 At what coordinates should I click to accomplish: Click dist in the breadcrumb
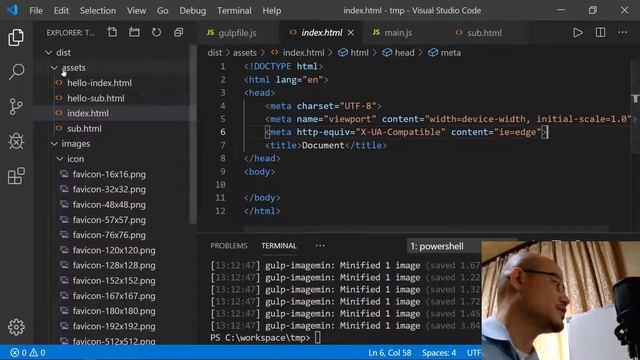click(x=215, y=53)
